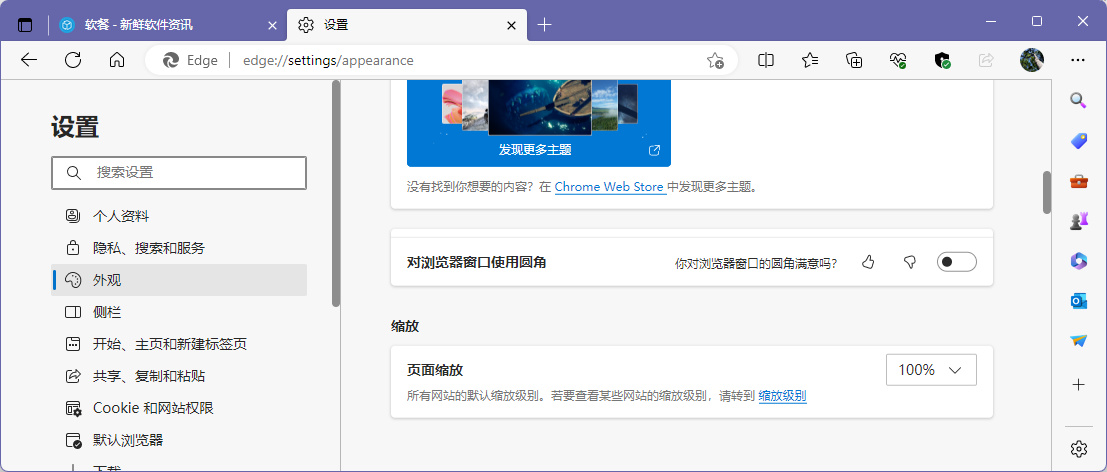Open the Outlook icon in sidebar
This screenshot has width=1107, height=472.
coord(1078,300)
